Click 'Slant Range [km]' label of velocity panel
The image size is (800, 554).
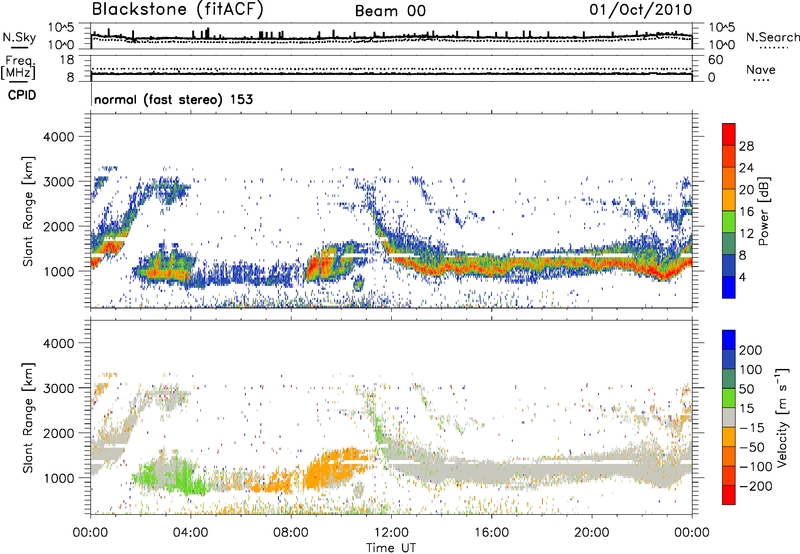tap(28, 417)
